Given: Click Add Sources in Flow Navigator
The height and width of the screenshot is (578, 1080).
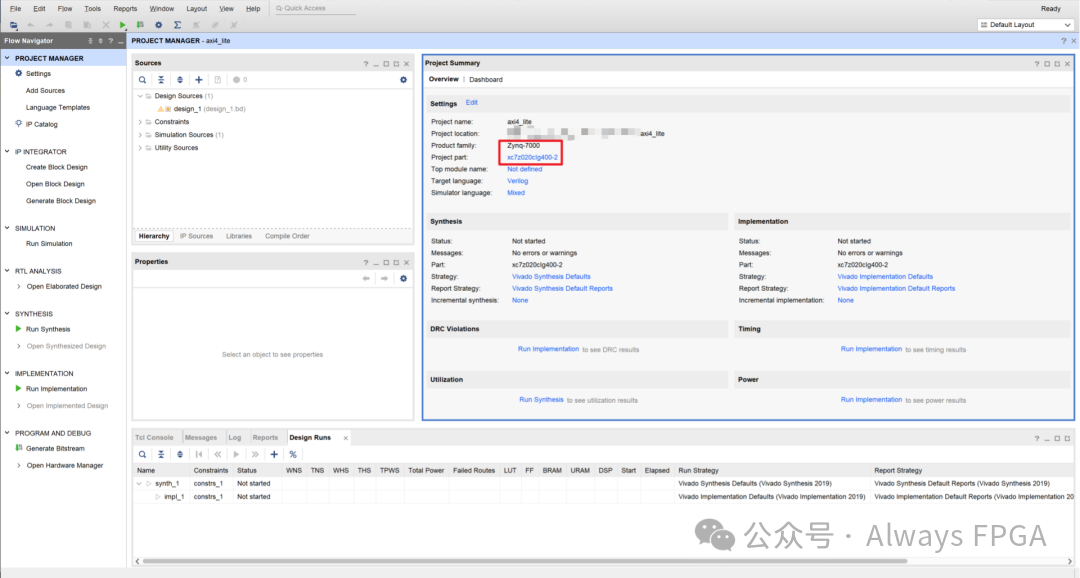Looking at the screenshot, I should tap(45, 91).
